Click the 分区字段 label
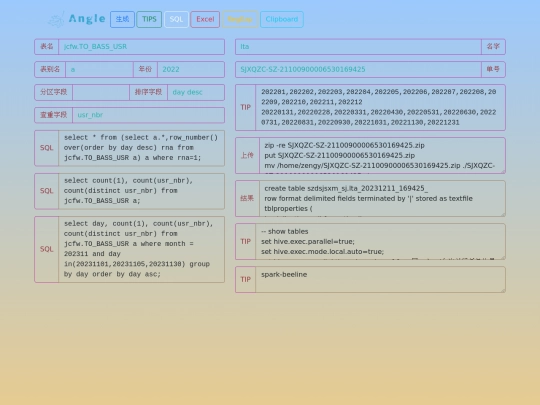The width and height of the screenshot is (540, 405). pyautogui.click(x=53, y=92)
